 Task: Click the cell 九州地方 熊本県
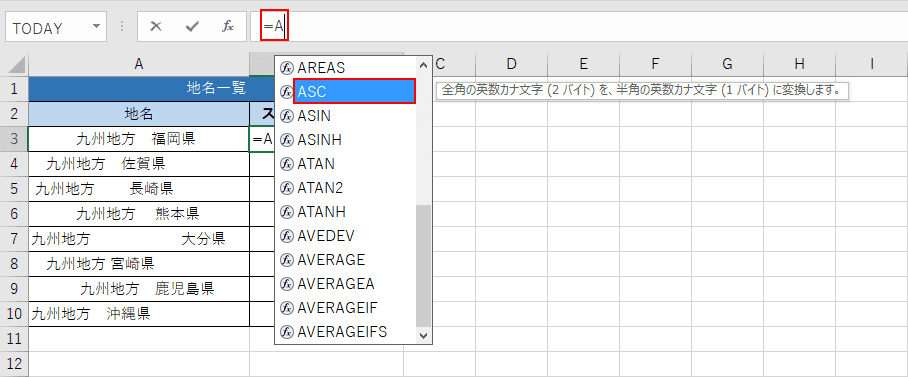[139, 214]
